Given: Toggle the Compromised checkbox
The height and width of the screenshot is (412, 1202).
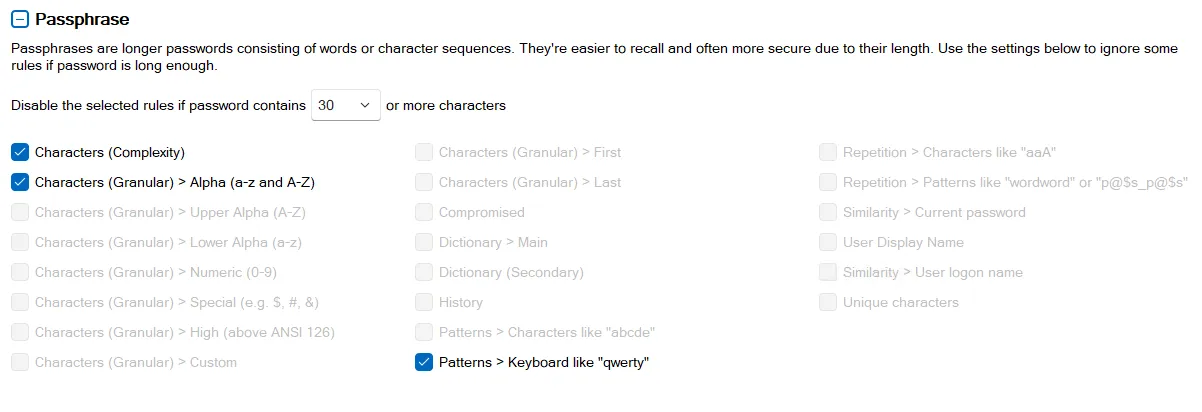Looking at the screenshot, I should point(424,212).
